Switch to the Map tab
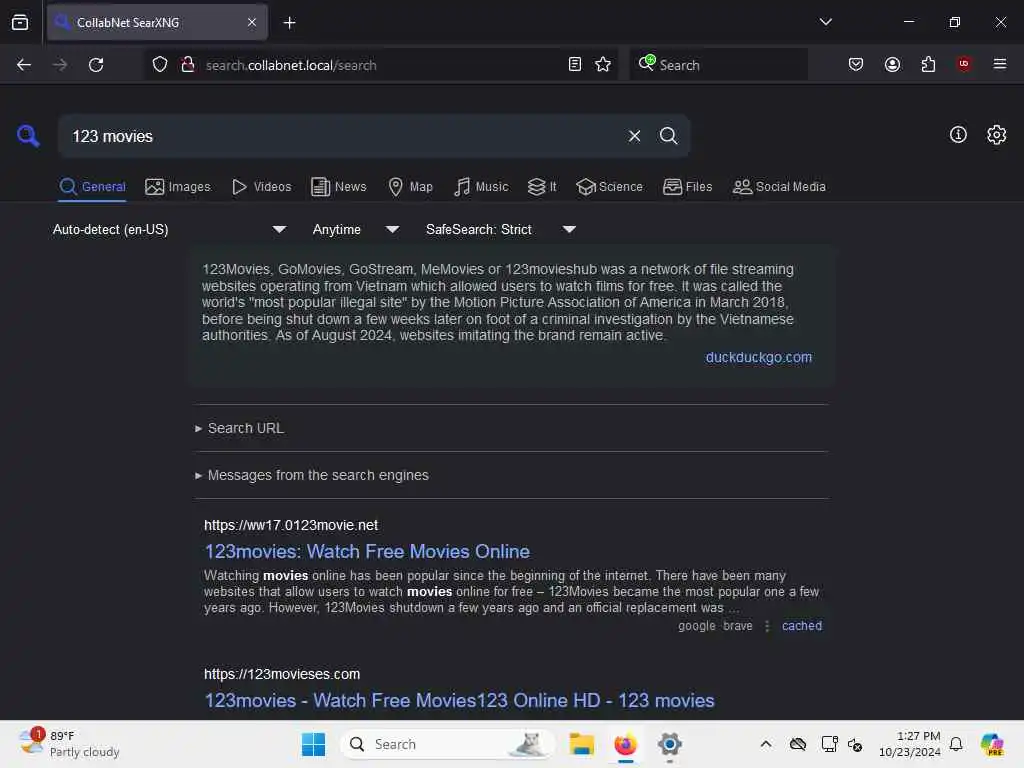The image size is (1024, 768). [x=411, y=187]
